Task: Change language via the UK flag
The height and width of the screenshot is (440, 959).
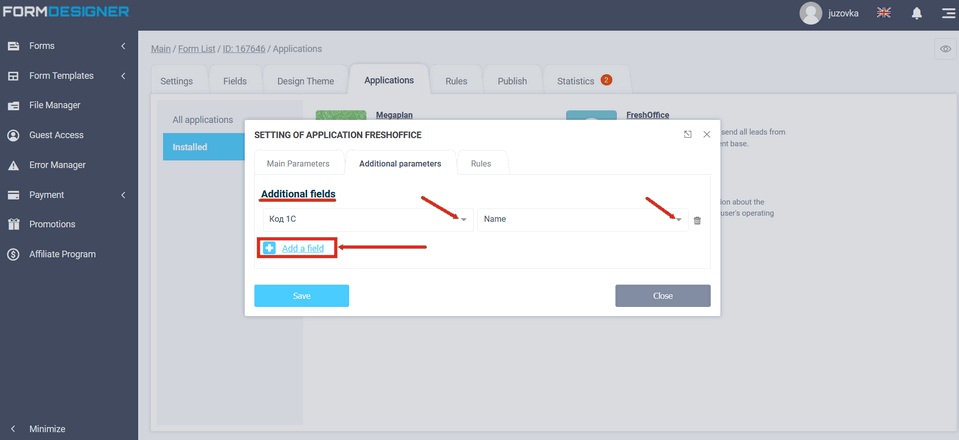Action: [x=883, y=13]
